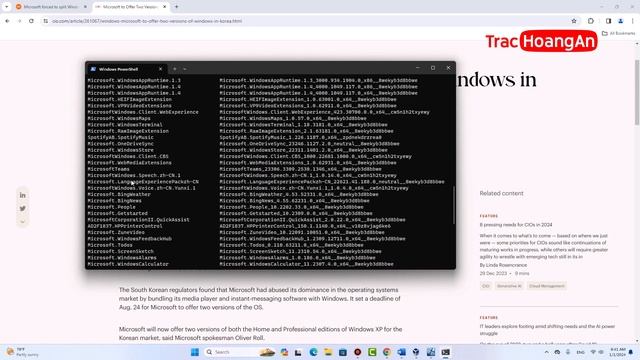This screenshot has width=640, height=360.
Task: Click the PowerShell window vertical scrollbar
Action: 454,205
